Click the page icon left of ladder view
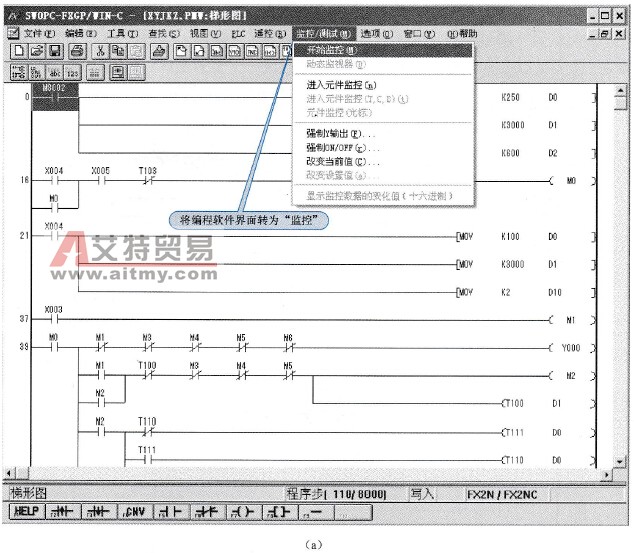Viewport: 634px width, 553px height. (x=199, y=51)
